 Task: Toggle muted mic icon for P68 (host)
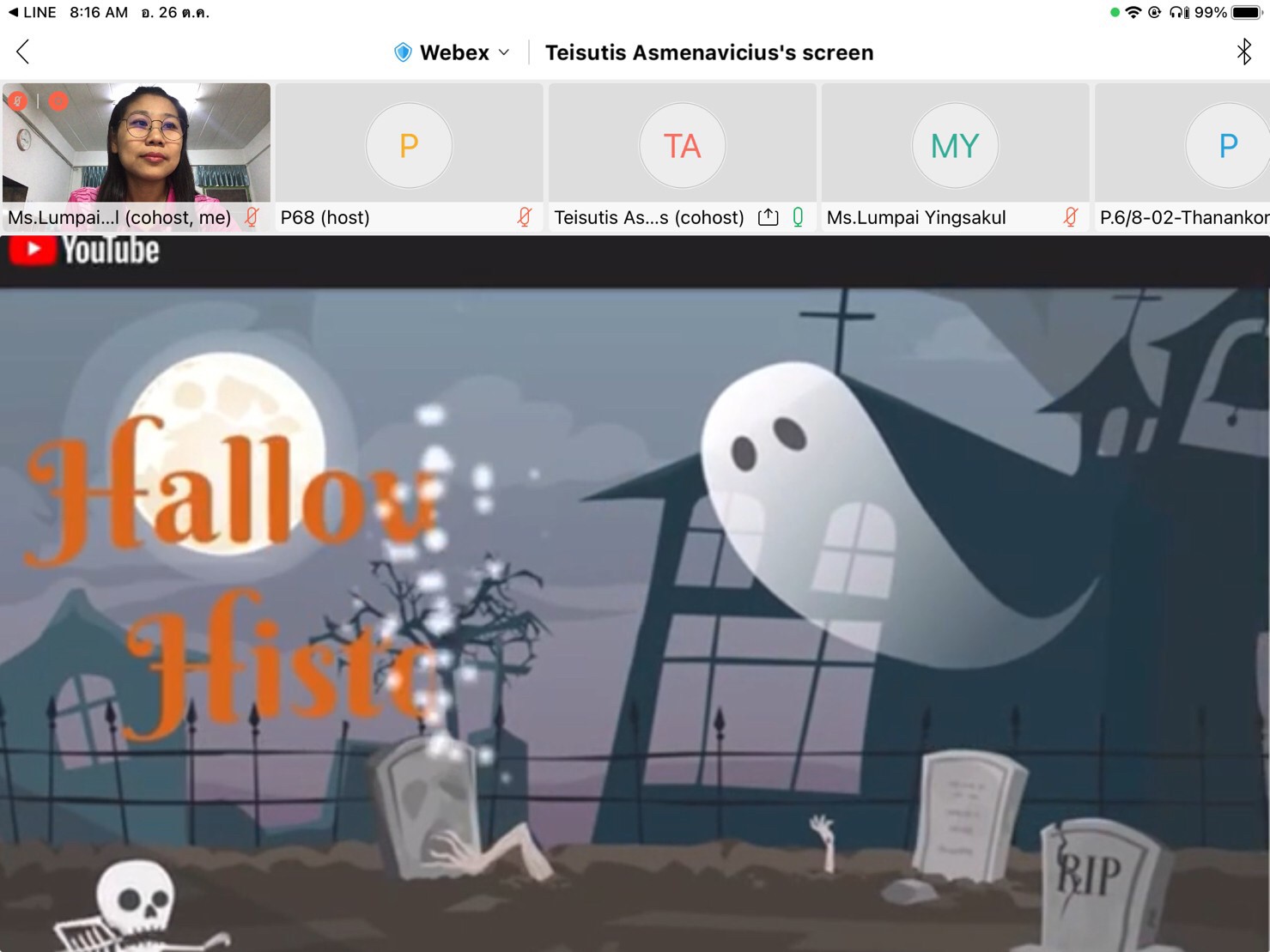(525, 217)
